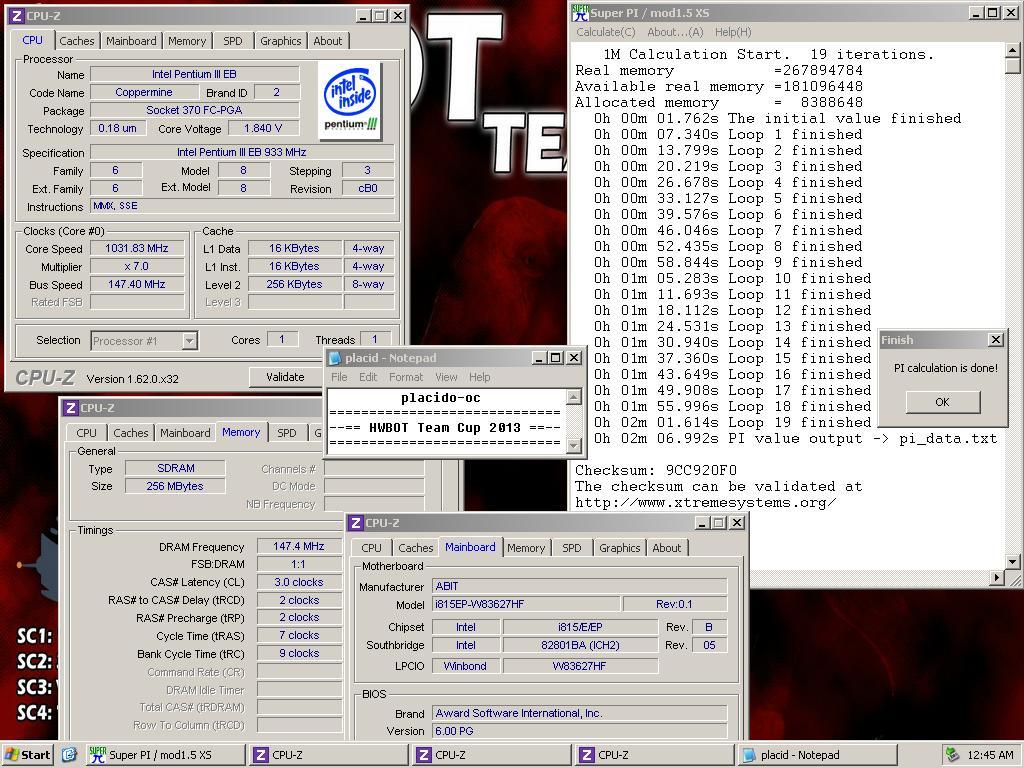
Task: Click the Coppermine code name field
Action: coord(144,92)
